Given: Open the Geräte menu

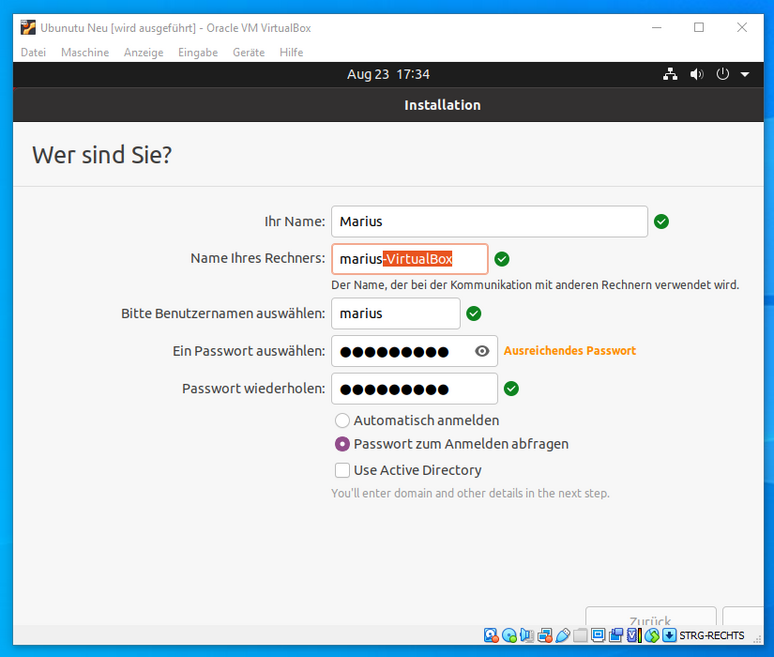Looking at the screenshot, I should pyautogui.click(x=249, y=52).
